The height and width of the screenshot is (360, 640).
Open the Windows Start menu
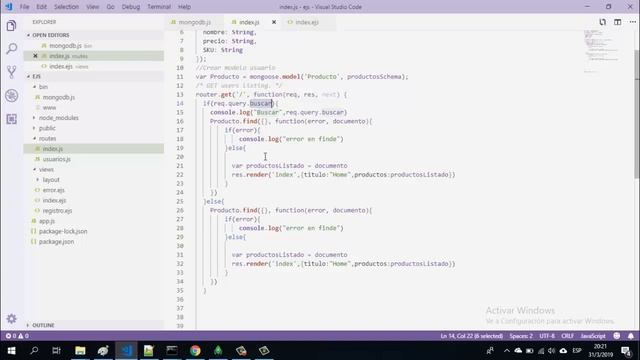pos(11,351)
